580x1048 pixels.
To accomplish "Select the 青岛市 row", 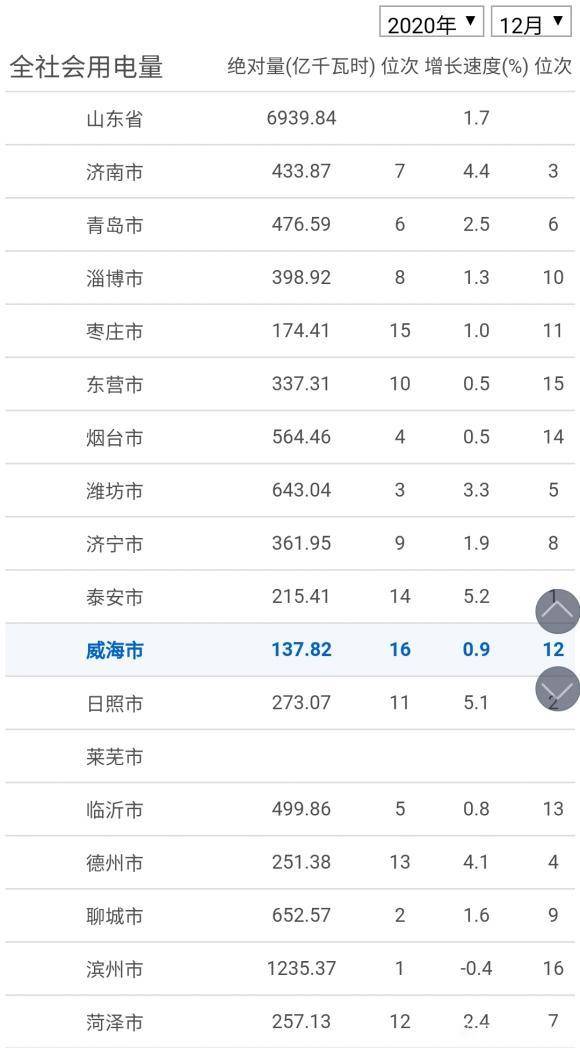I will coord(290,225).
